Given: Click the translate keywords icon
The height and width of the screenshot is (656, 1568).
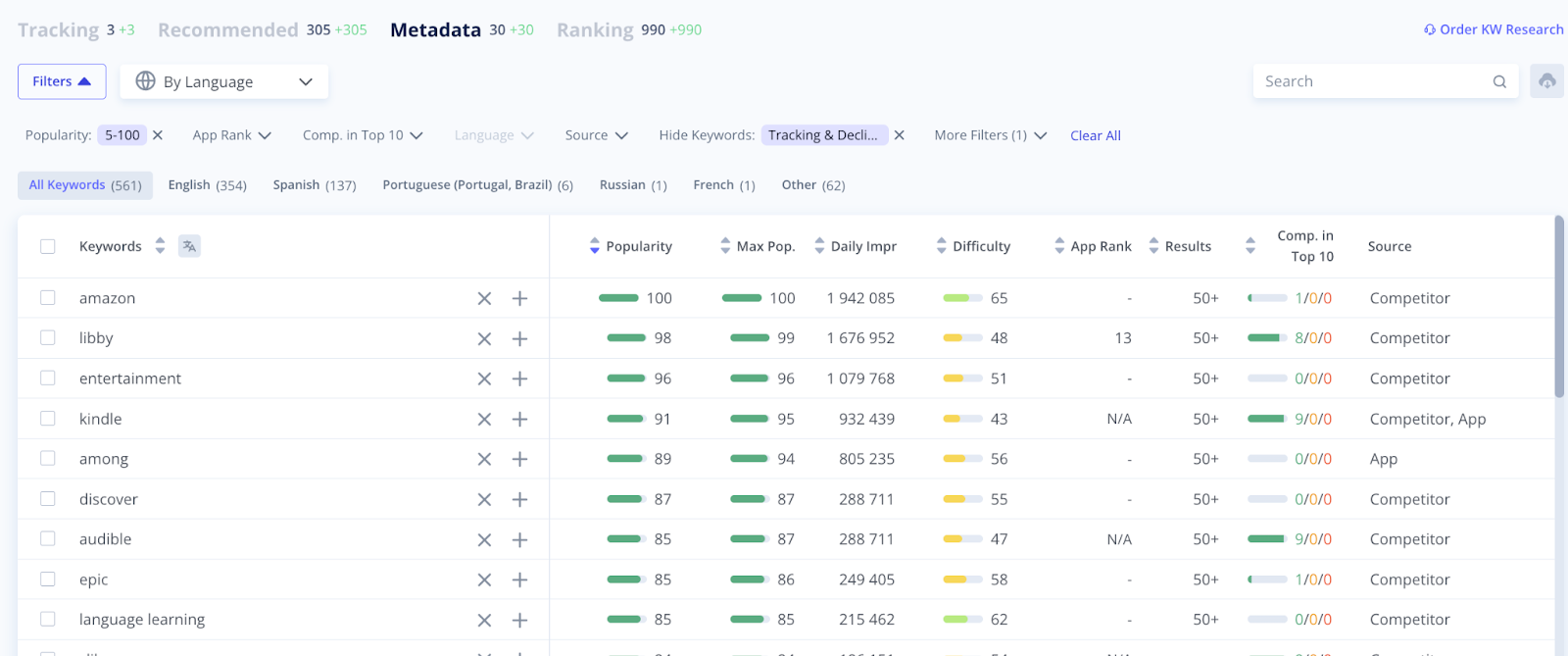Looking at the screenshot, I should tap(189, 246).
